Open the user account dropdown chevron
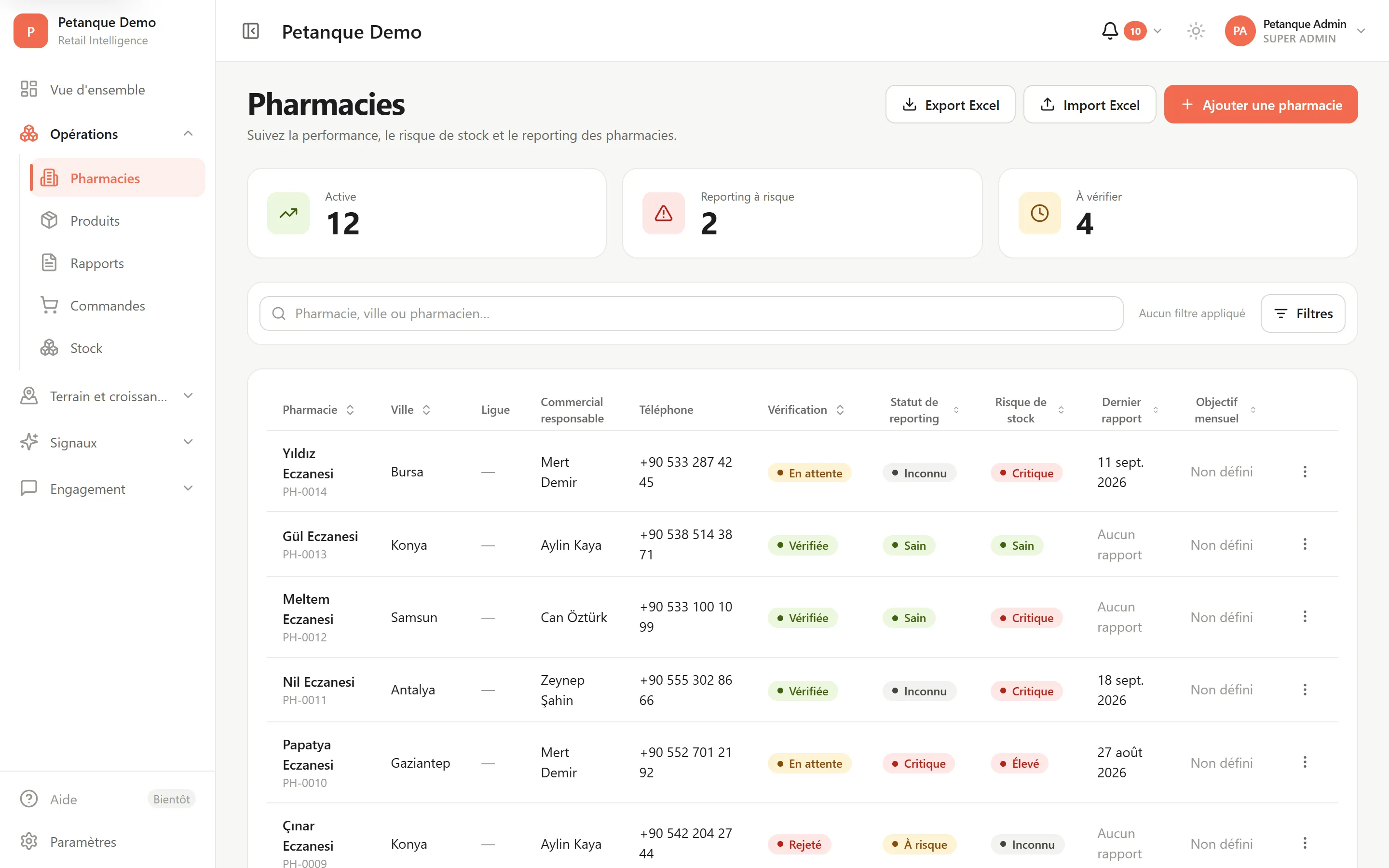Image resolution: width=1389 pixels, height=868 pixels. click(1360, 31)
